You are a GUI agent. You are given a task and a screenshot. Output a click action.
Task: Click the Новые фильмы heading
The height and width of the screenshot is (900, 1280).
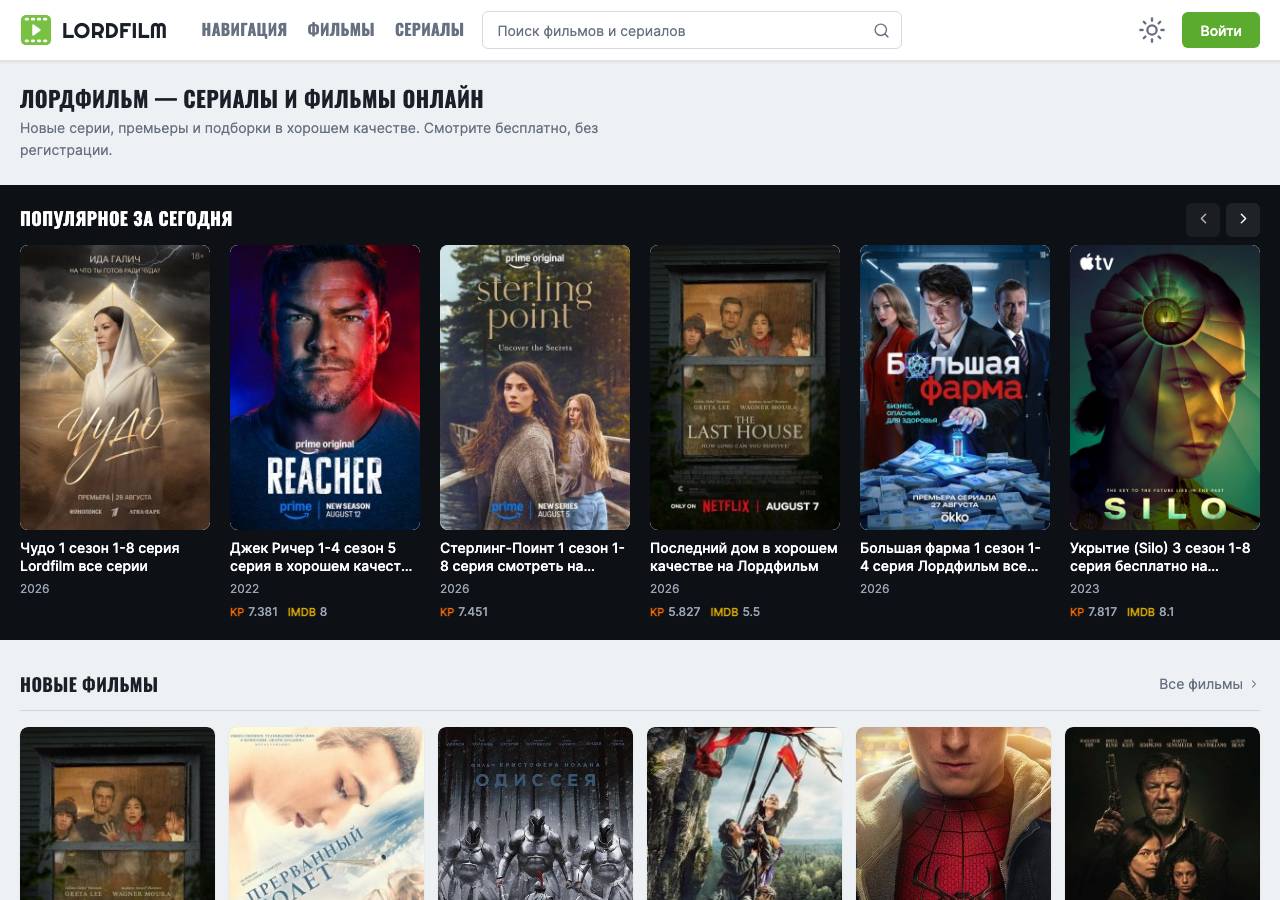(x=89, y=684)
